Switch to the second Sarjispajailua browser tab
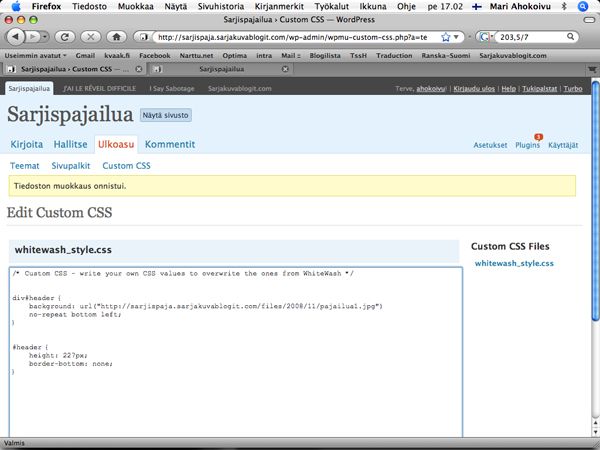This screenshot has width=600, height=450. point(222,69)
